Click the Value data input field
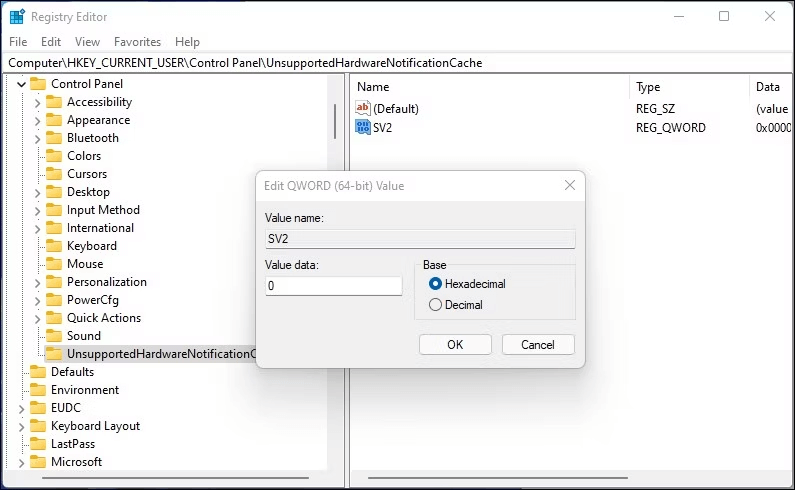The height and width of the screenshot is (490, 795). [334, 286]
